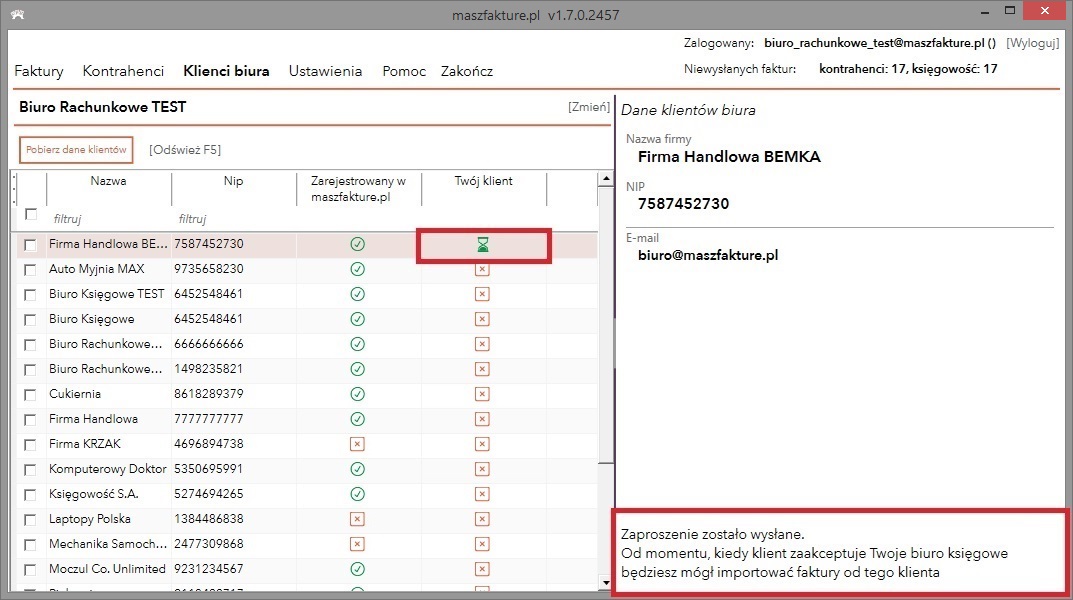This screenshot has width=1073, height=600.
Task: Click Pobierz dane klientów button
Action: tap(76, 150)
